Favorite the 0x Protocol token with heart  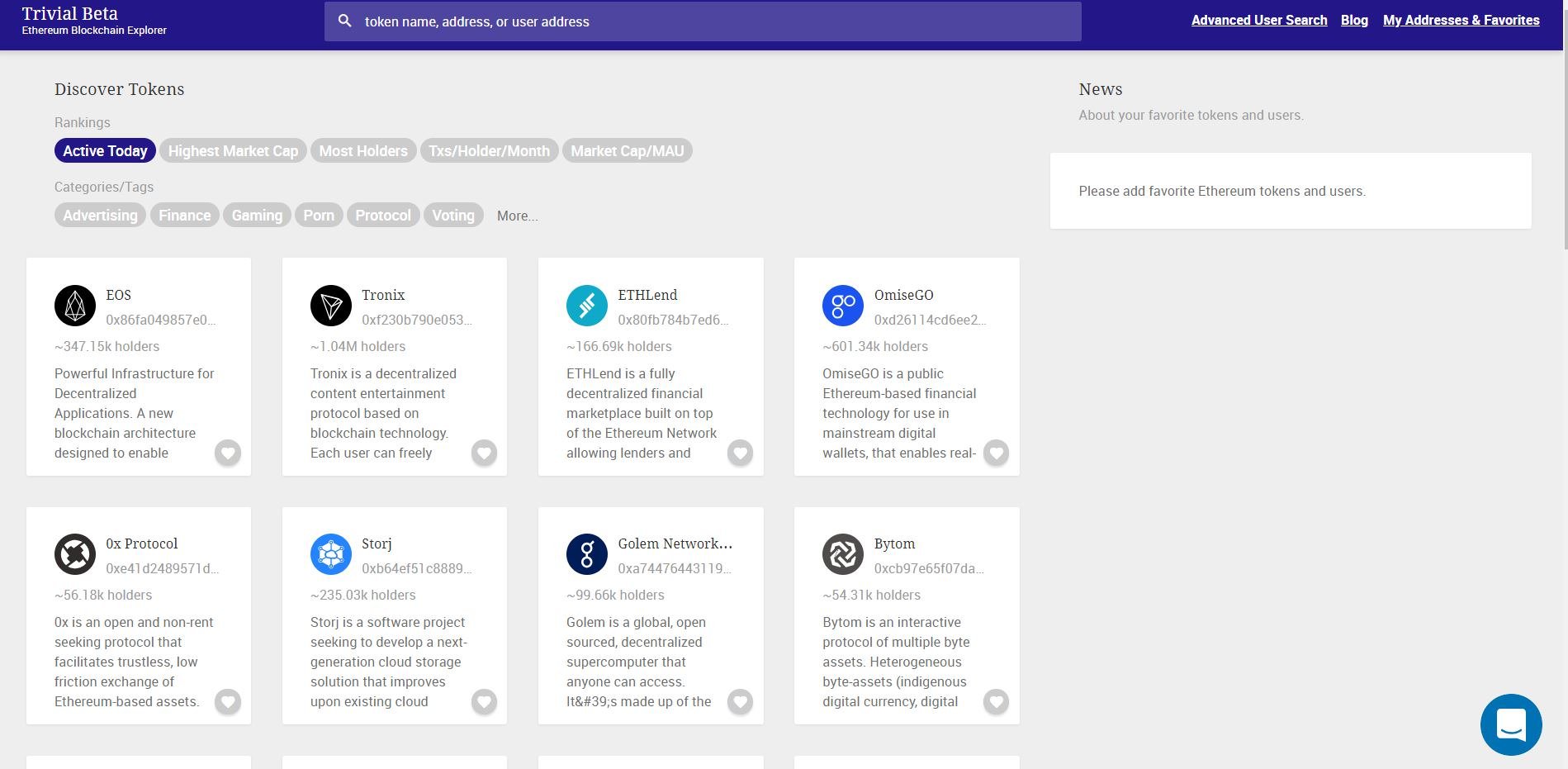pyautogui.click(x=228, y=701)
